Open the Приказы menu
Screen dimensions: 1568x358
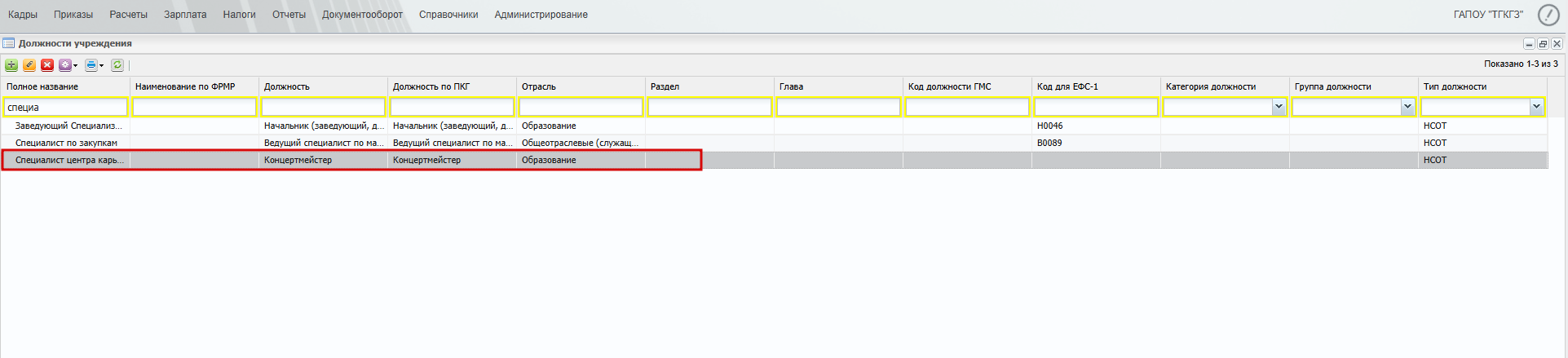pos(73,15)
